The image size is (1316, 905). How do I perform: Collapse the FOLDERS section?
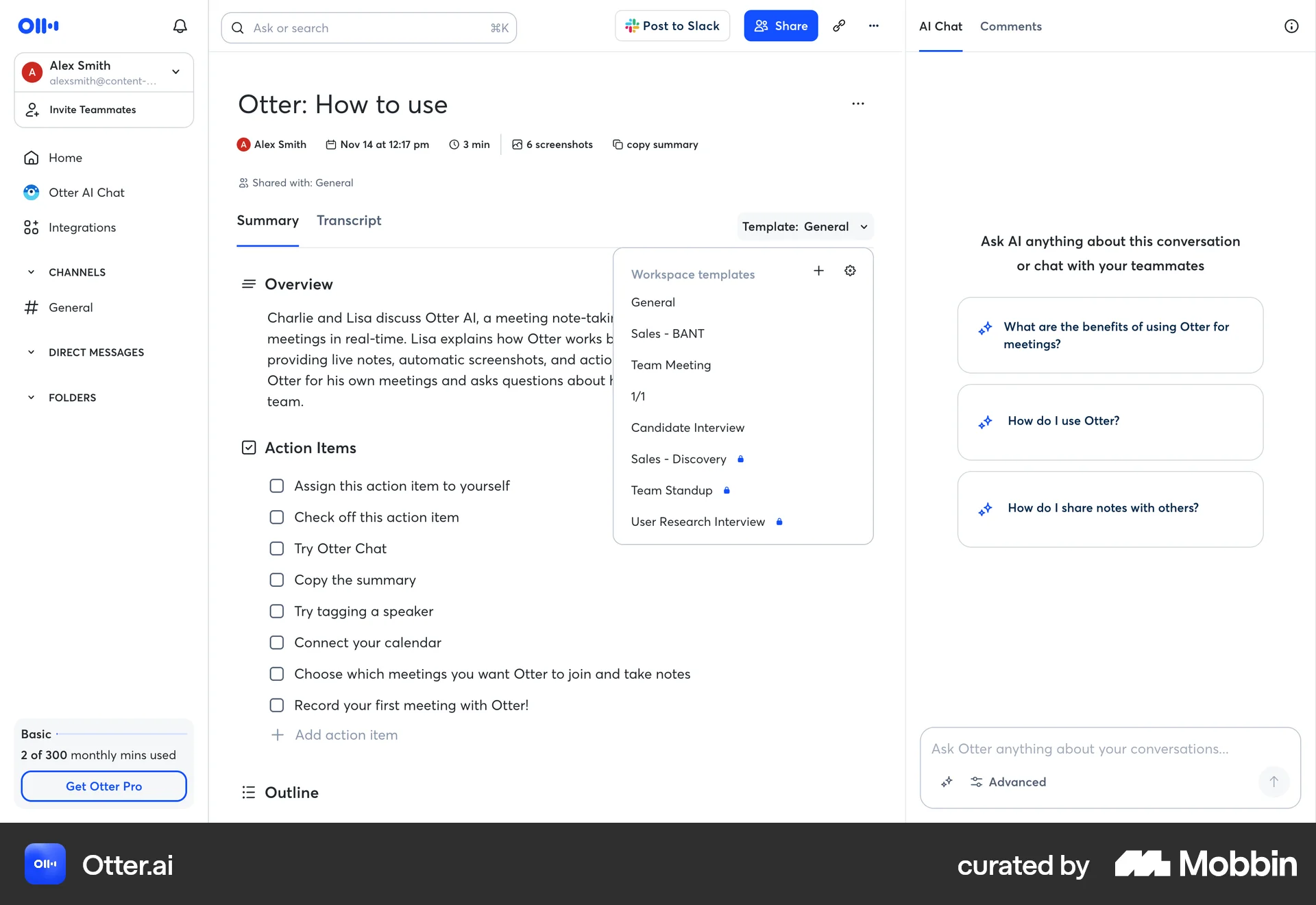(31, 398)
